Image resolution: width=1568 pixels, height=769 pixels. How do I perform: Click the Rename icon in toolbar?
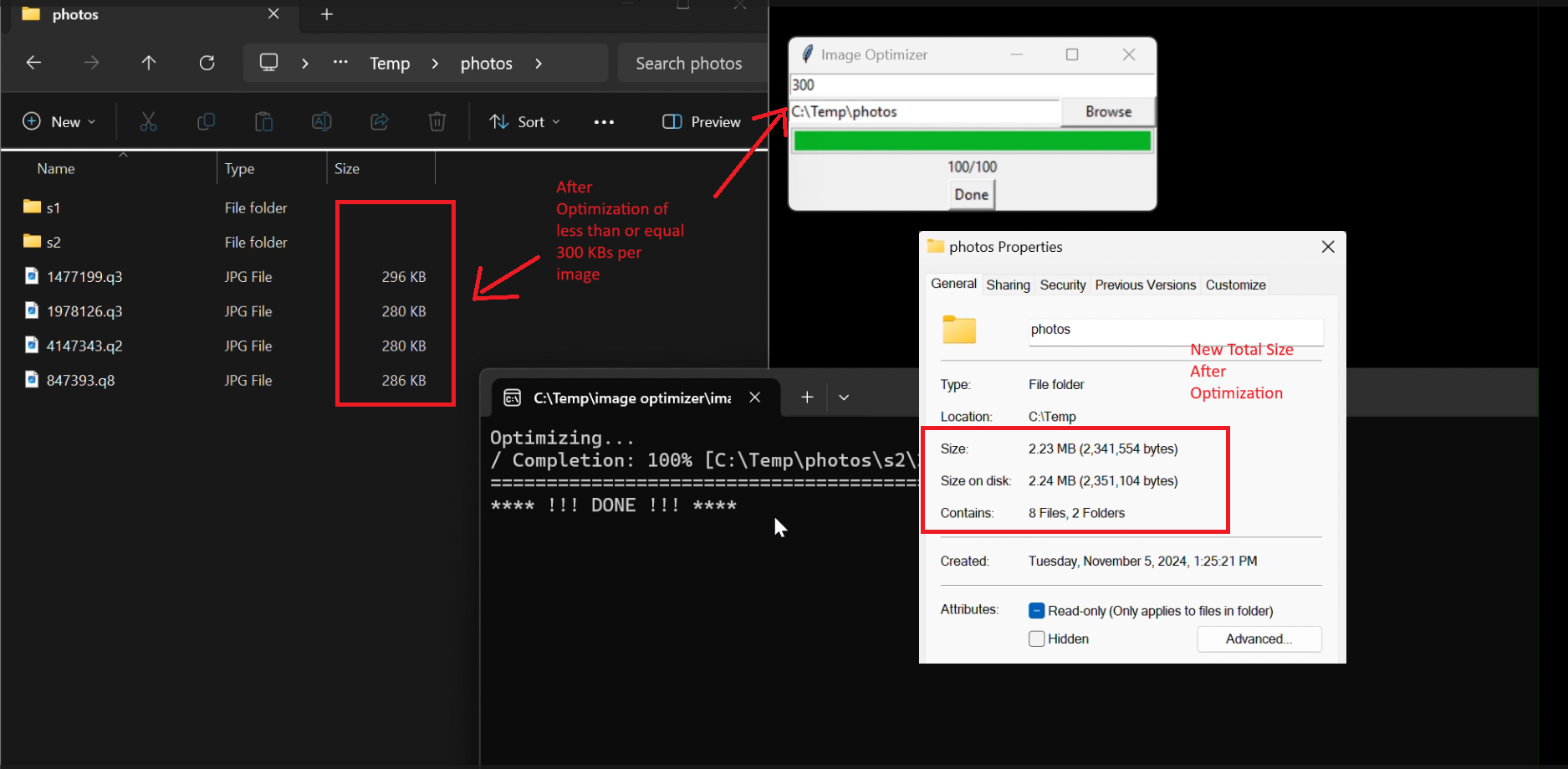(x=321, y=122)
